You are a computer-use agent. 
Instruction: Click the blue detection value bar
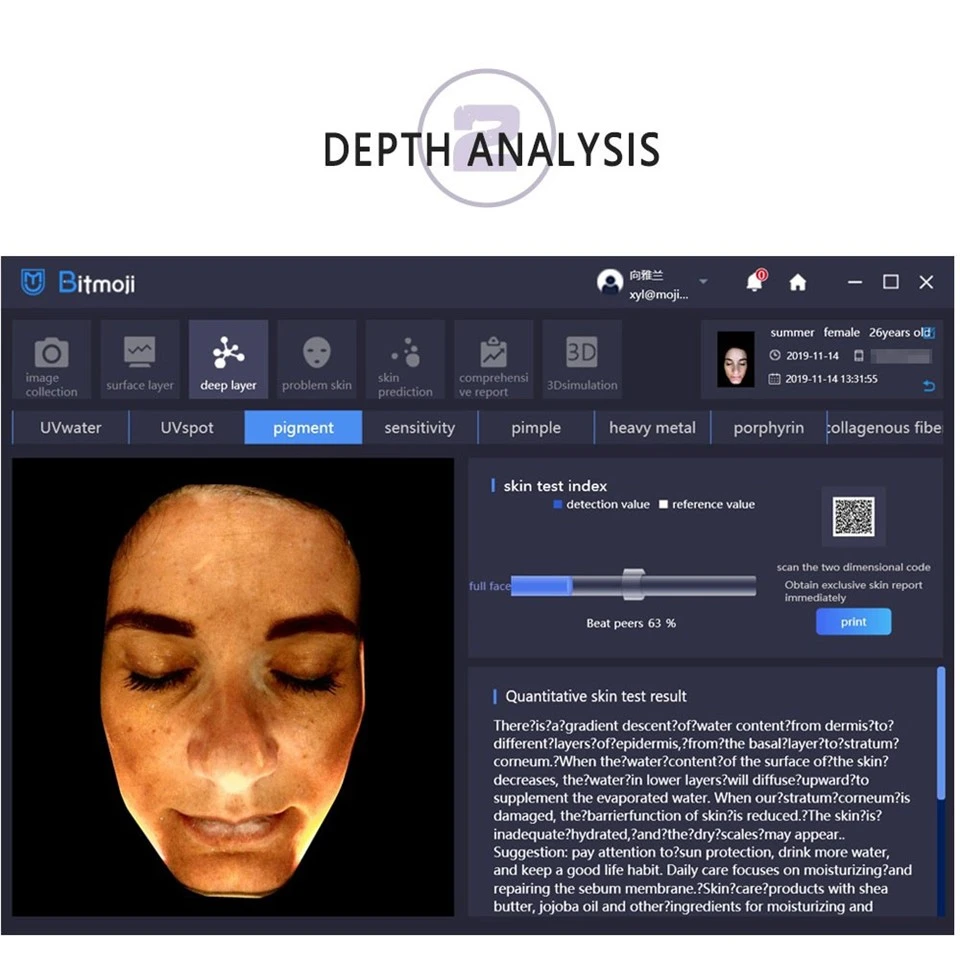[x=541, y=586]
